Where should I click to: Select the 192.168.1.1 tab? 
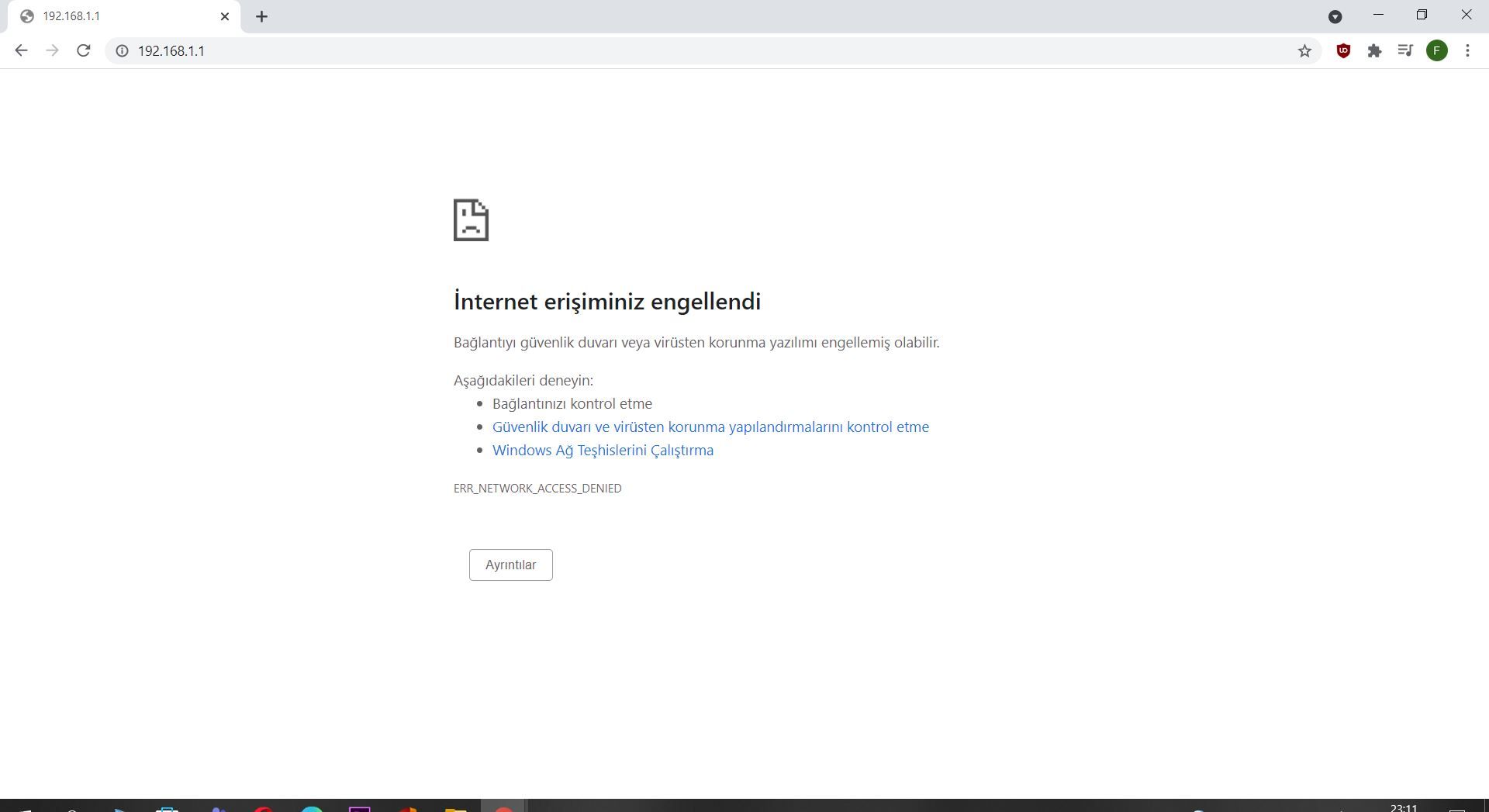click(116, 16)
